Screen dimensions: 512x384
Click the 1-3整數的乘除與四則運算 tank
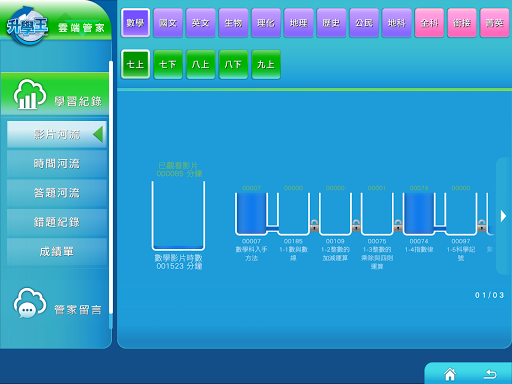click(x=377, y=214)
